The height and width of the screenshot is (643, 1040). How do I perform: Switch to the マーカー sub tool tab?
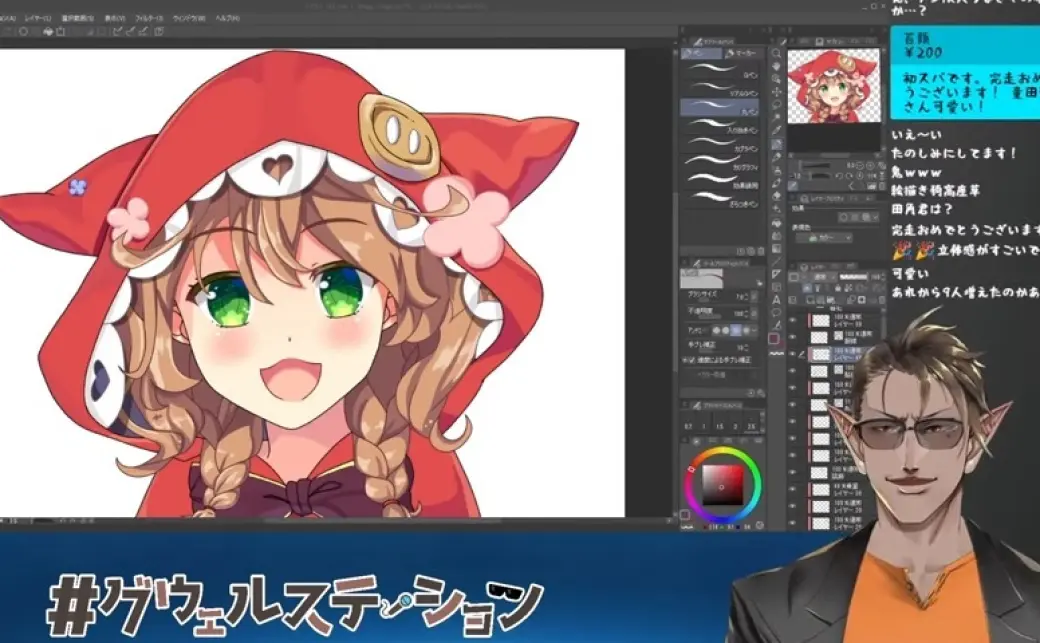click(x=742, y=53)
